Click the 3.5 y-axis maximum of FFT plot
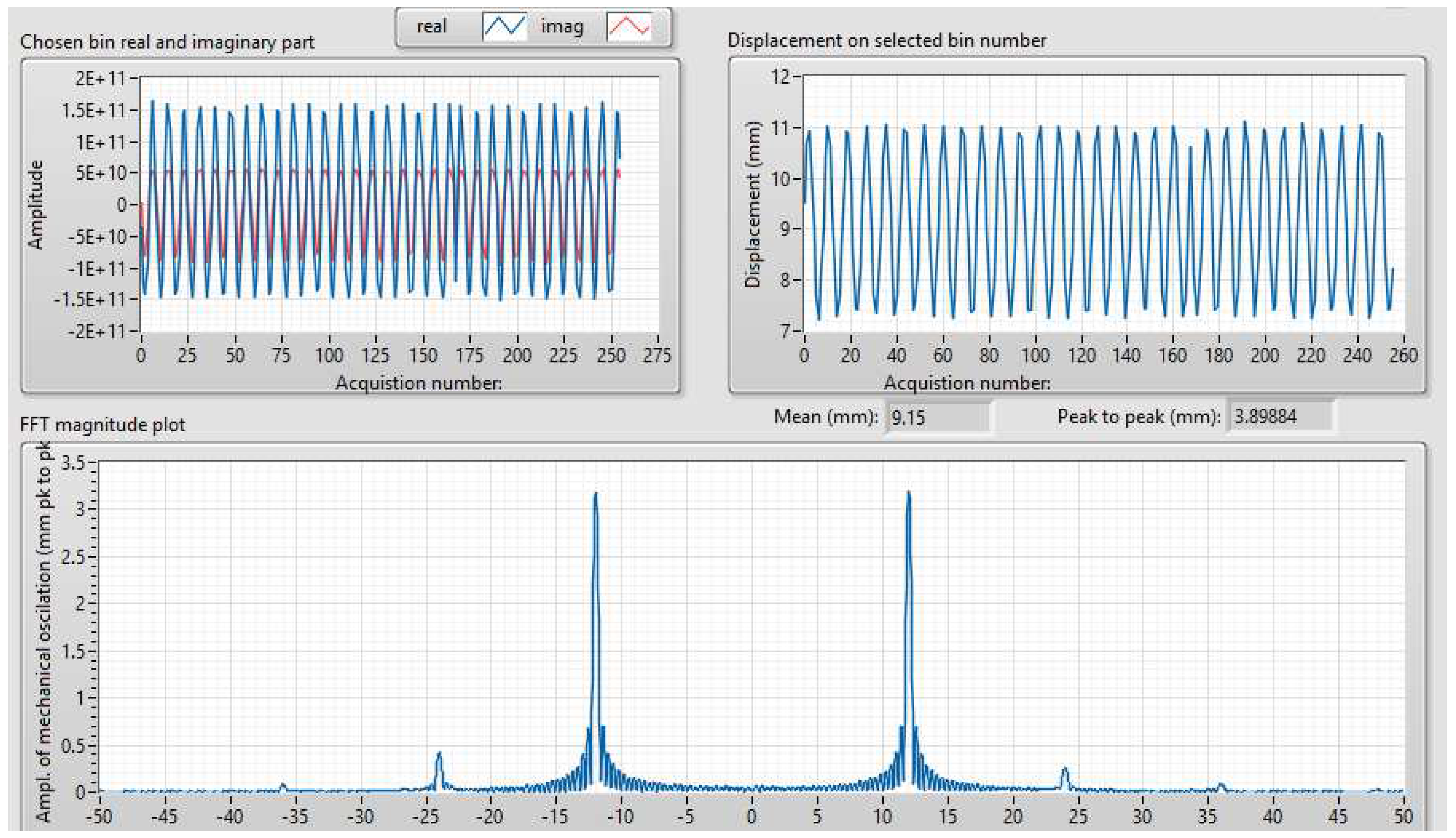The width and height of the screenshot is (1456, 838). (72, 463)
